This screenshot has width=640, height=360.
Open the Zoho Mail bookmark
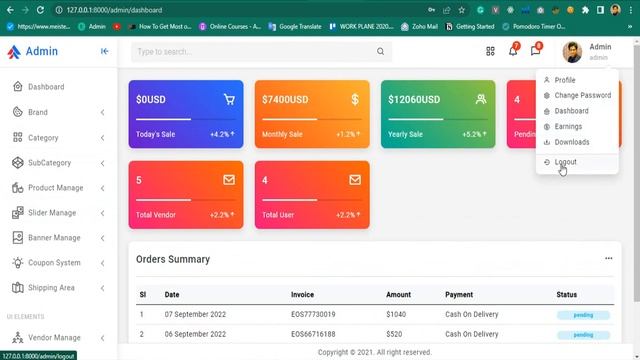tap(419, 27)
